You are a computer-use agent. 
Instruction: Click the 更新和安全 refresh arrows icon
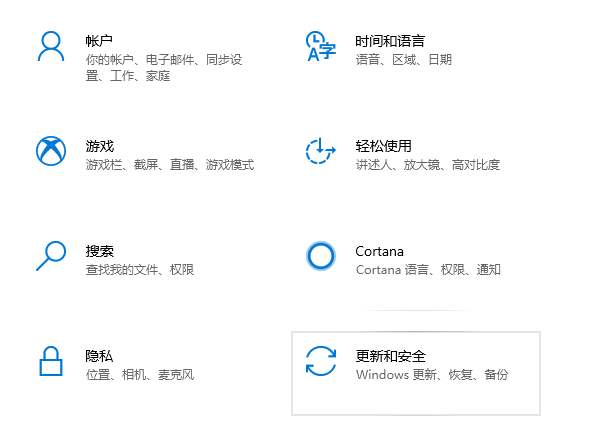click(x=321, y=361)
